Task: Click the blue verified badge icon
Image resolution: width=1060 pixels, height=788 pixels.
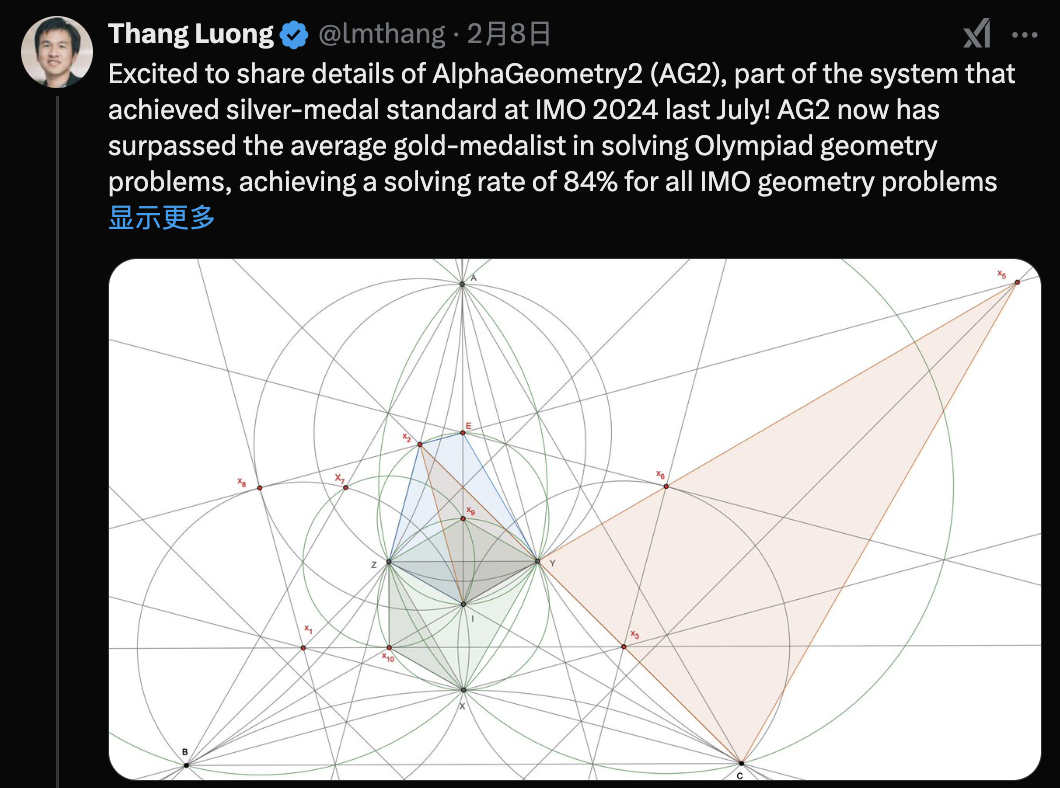Action: point(294,34)
